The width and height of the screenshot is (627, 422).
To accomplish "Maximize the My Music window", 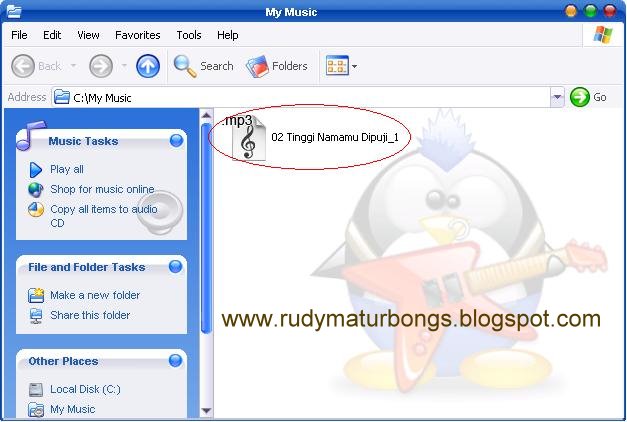I will (590, 11).
